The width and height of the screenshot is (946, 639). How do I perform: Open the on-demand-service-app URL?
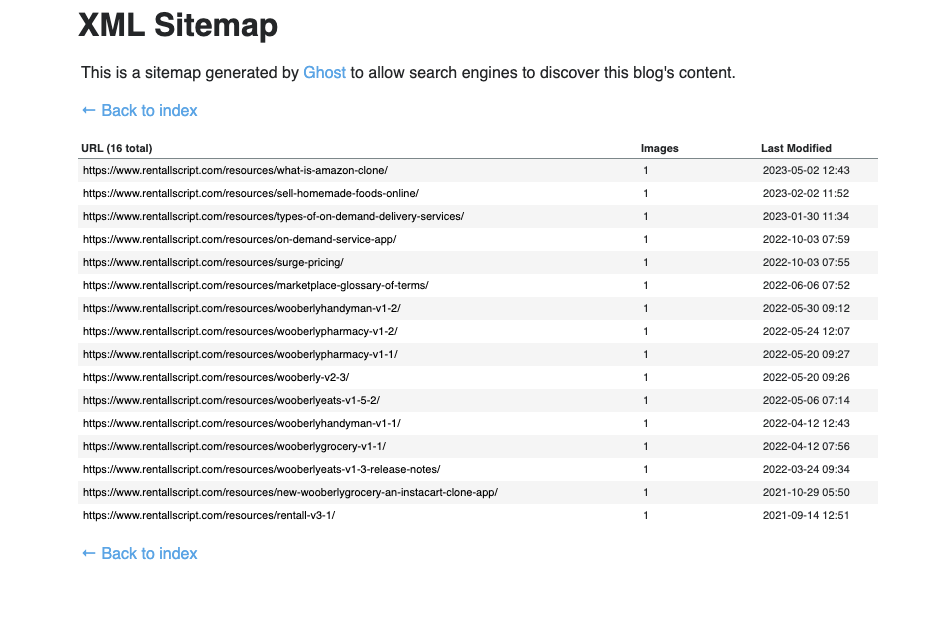tap(240, 239)
